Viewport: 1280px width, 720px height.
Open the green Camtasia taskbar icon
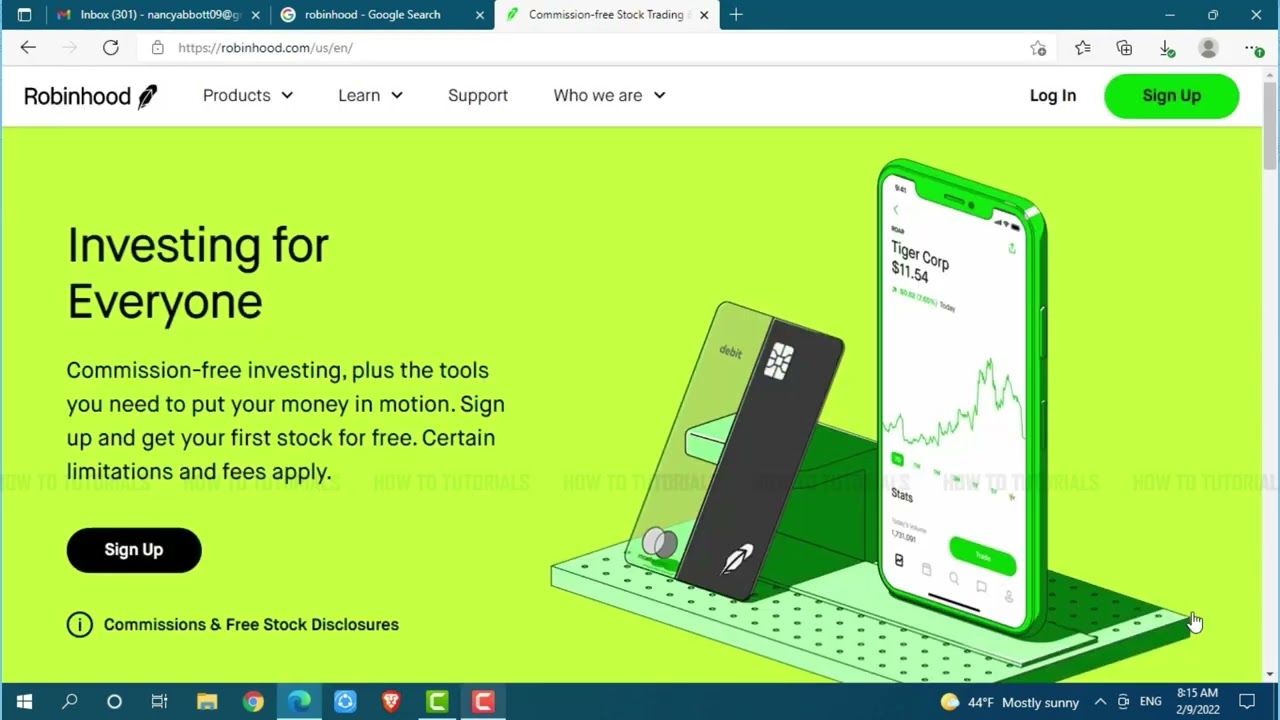pos(437,702)
